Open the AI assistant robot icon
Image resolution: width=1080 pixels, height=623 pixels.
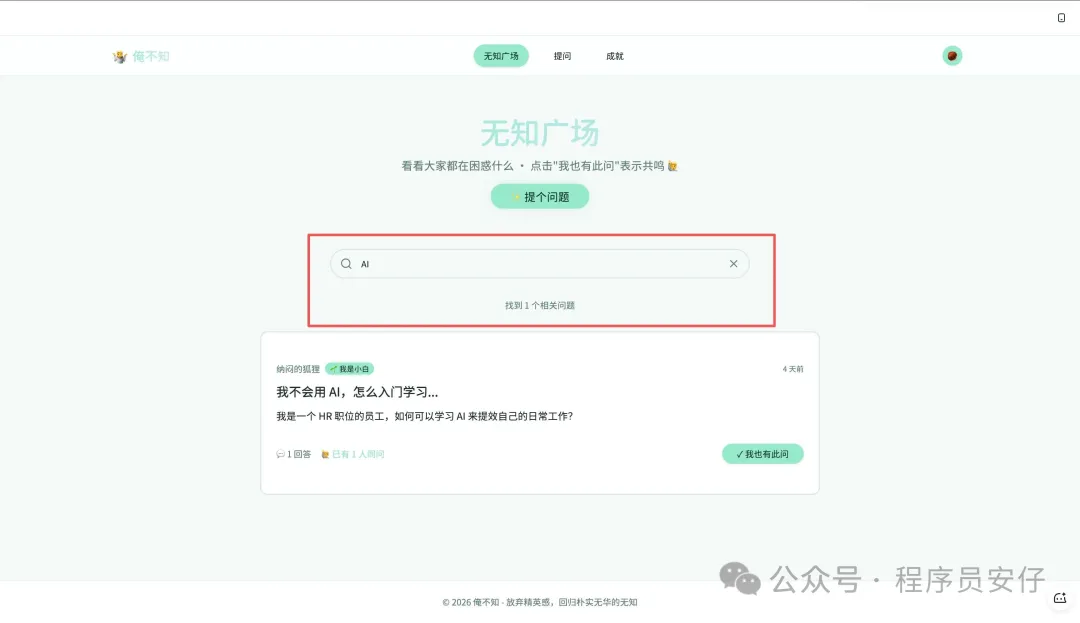pyautogui.click(x=1060, y=598)
